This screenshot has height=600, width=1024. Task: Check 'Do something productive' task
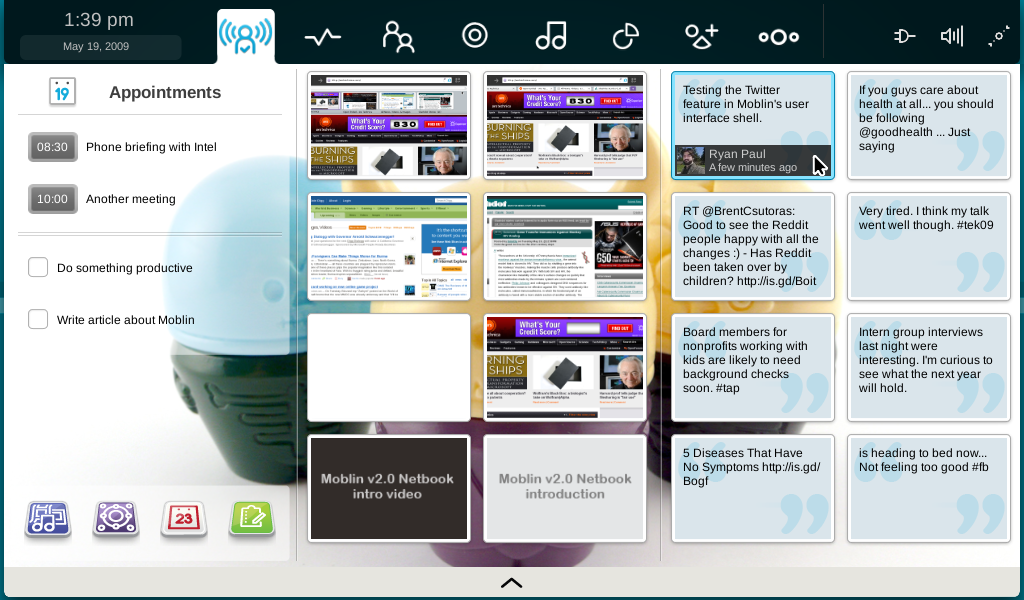click(38, 267)
